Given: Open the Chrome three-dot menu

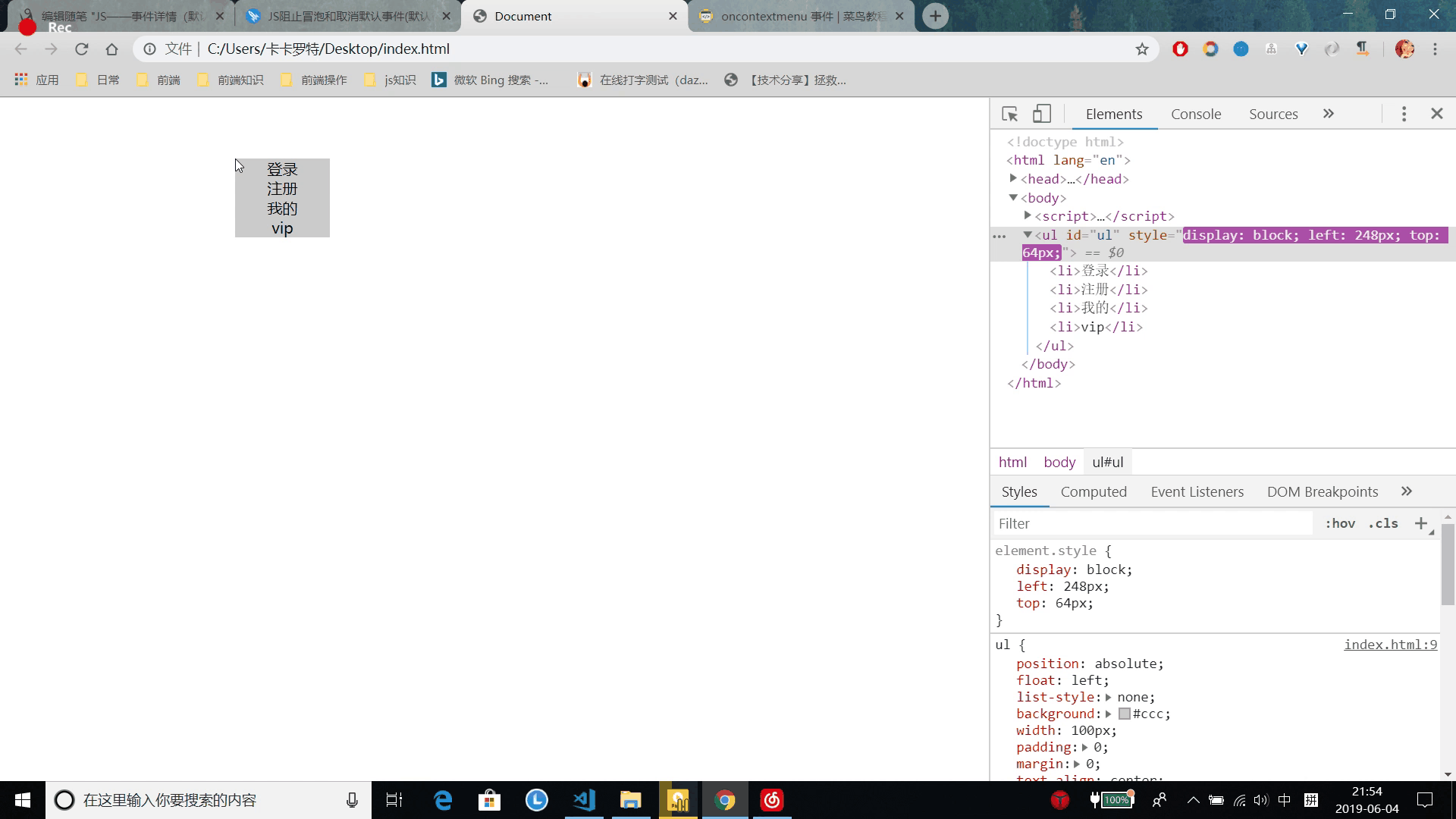Looking at the screenshot, I should (1435, 49).
